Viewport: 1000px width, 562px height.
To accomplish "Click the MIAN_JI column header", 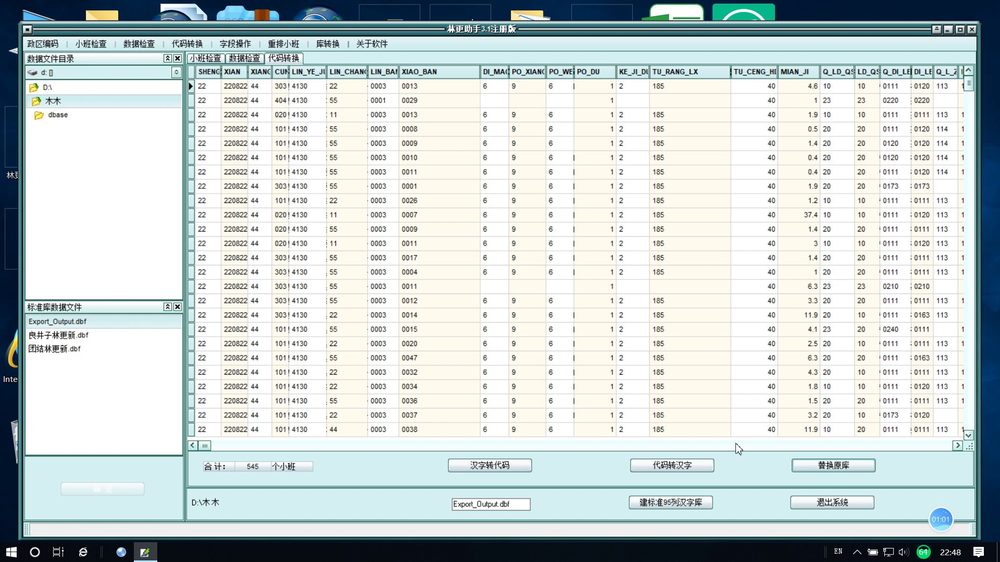I will pos(799,72).
